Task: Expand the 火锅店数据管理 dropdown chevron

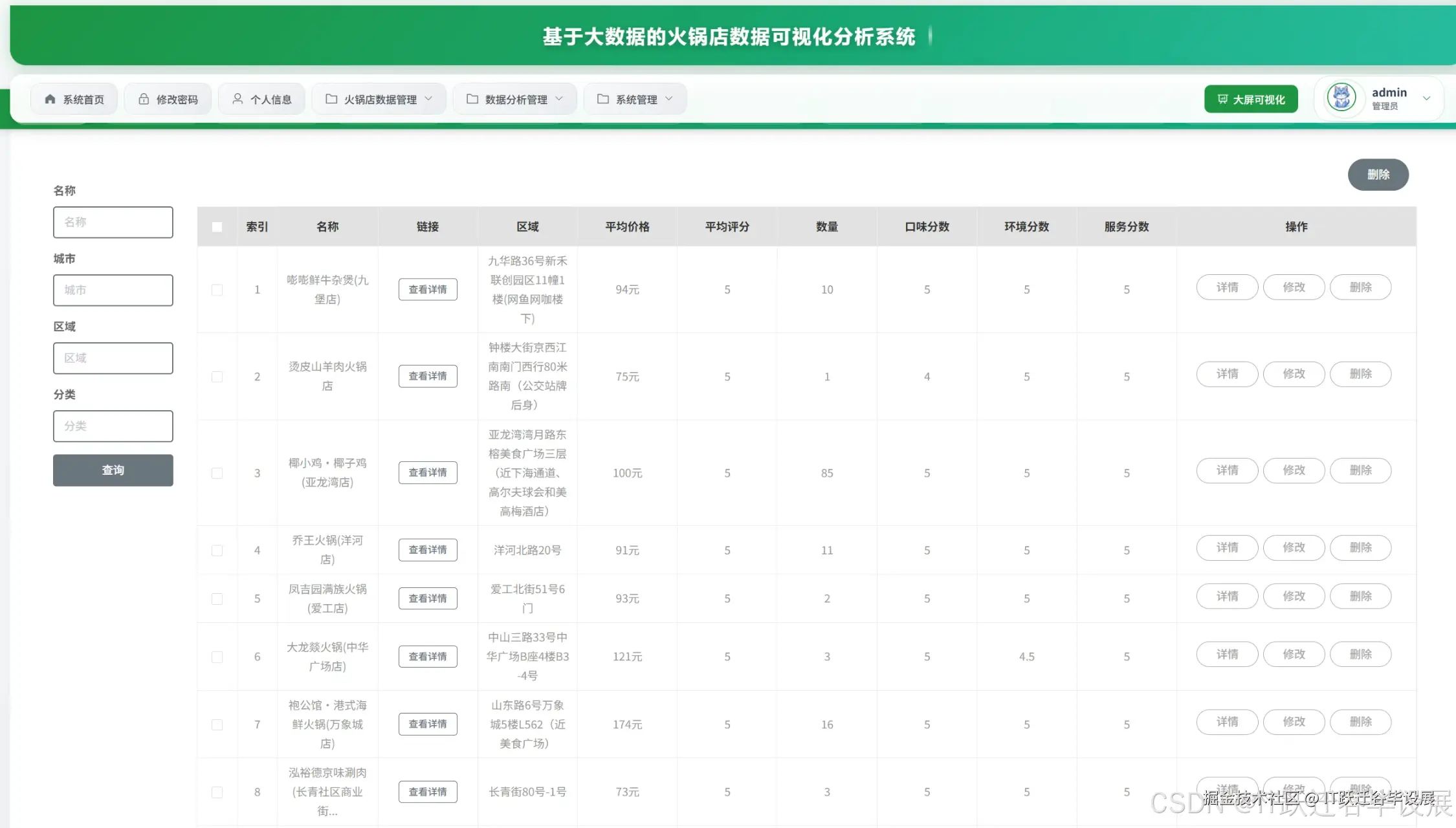Action: coord(428,99)
